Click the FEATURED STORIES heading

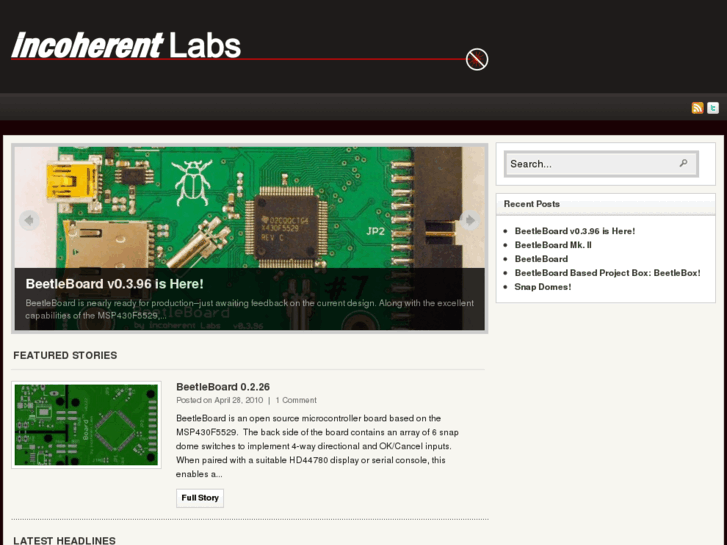tap(65, 355)
